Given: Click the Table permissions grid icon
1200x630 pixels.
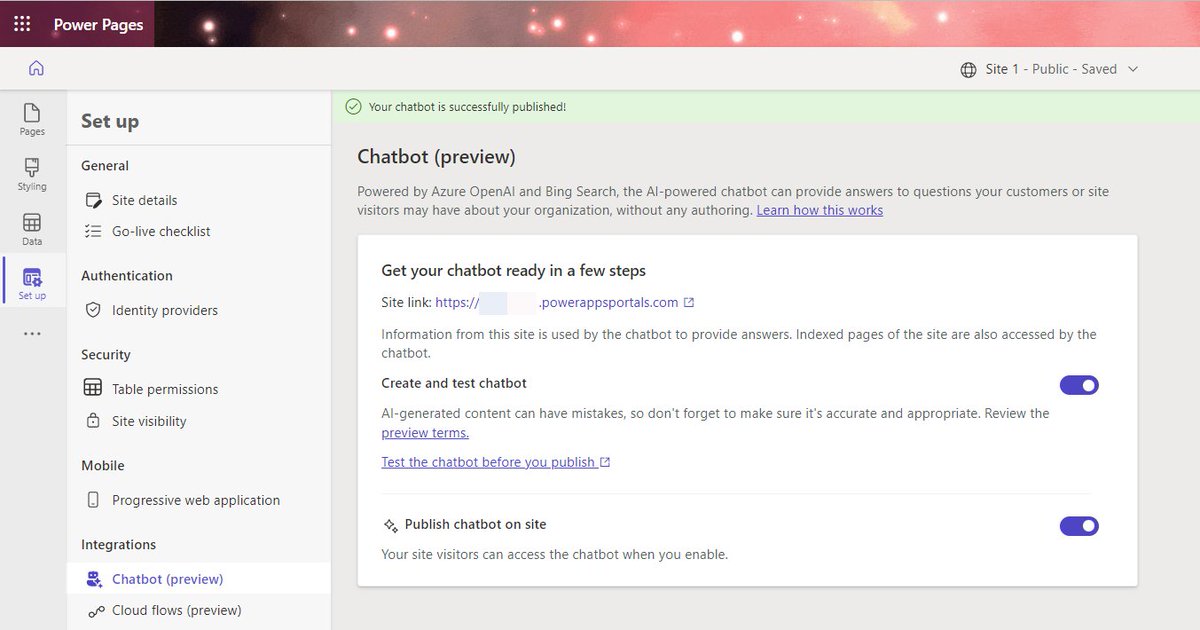Looking at the screenshot, I should coord(93,389).
